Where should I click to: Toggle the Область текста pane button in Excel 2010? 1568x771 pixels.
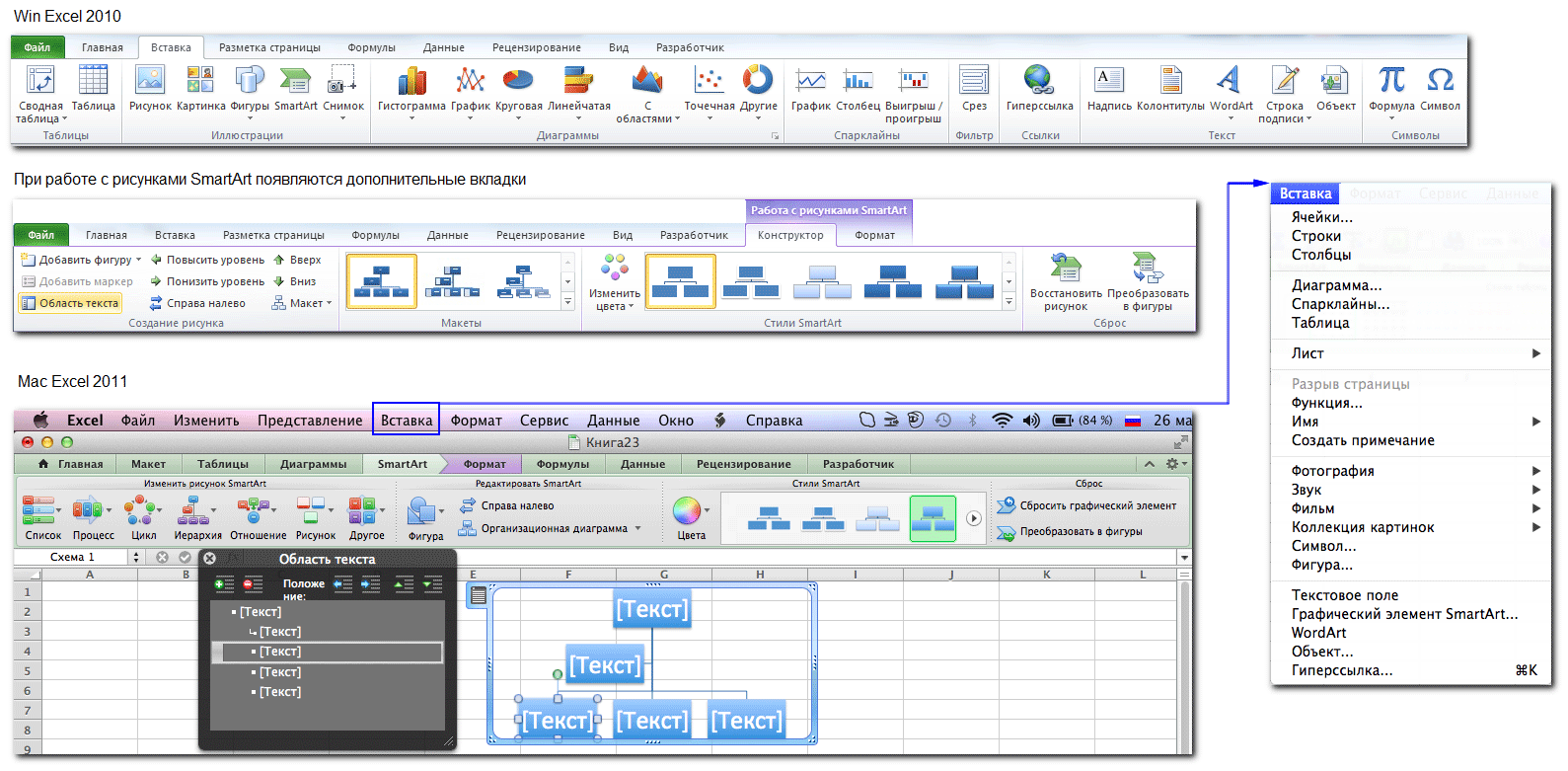(70, 303)
